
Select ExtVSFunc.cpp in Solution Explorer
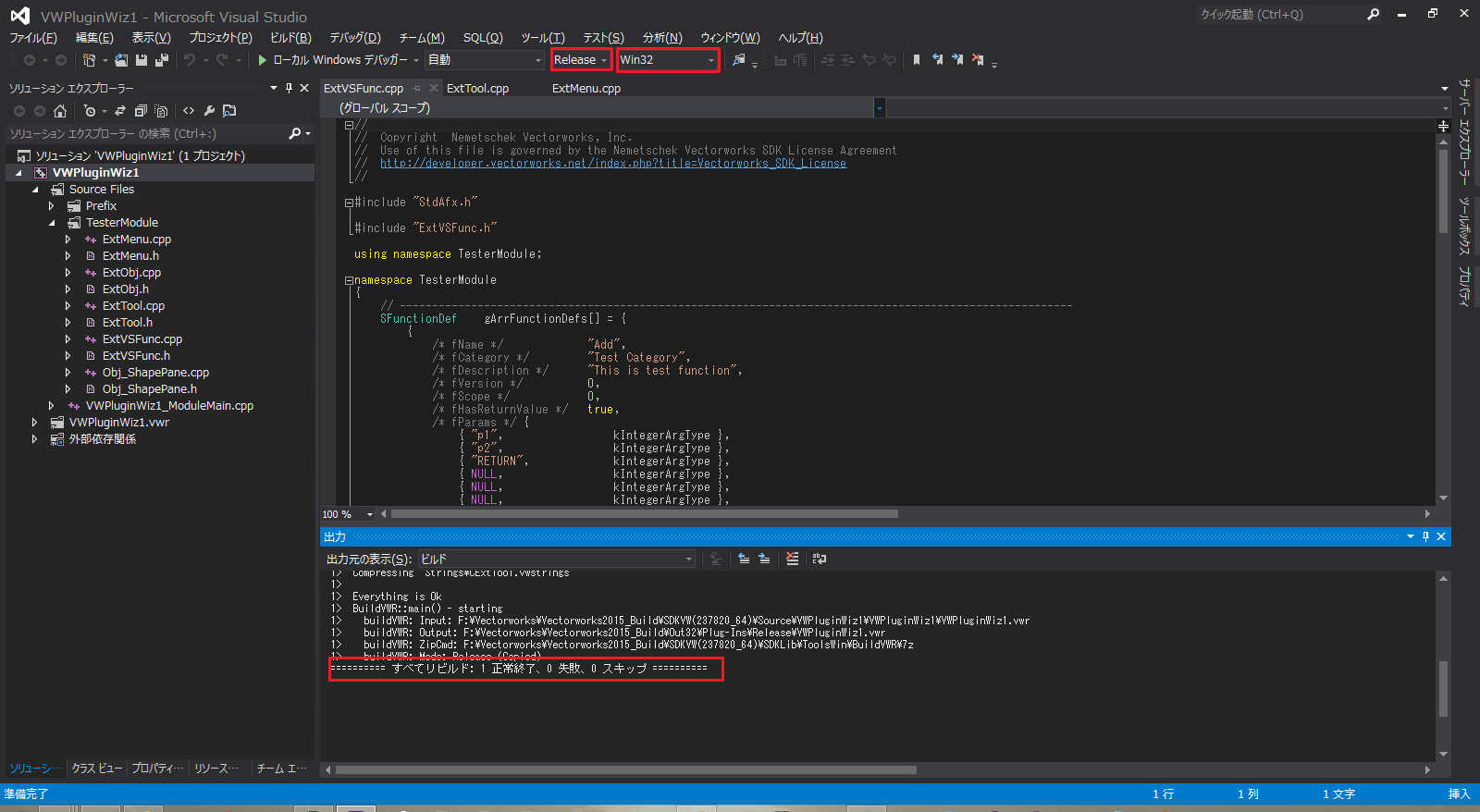(142, 339)
